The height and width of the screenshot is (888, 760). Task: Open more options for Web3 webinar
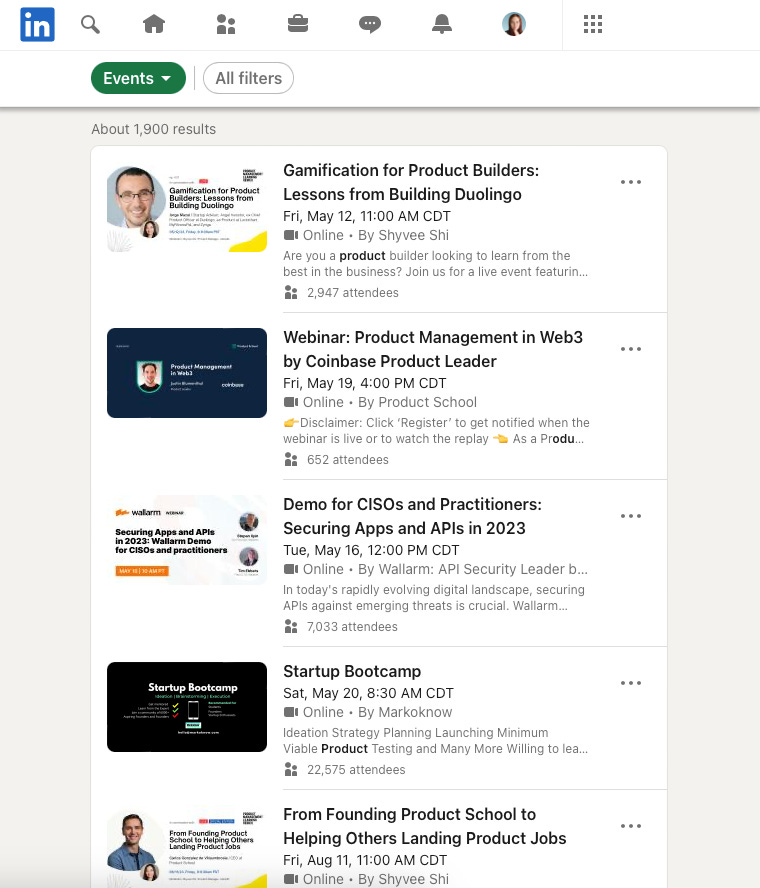[x=631, y=349]
